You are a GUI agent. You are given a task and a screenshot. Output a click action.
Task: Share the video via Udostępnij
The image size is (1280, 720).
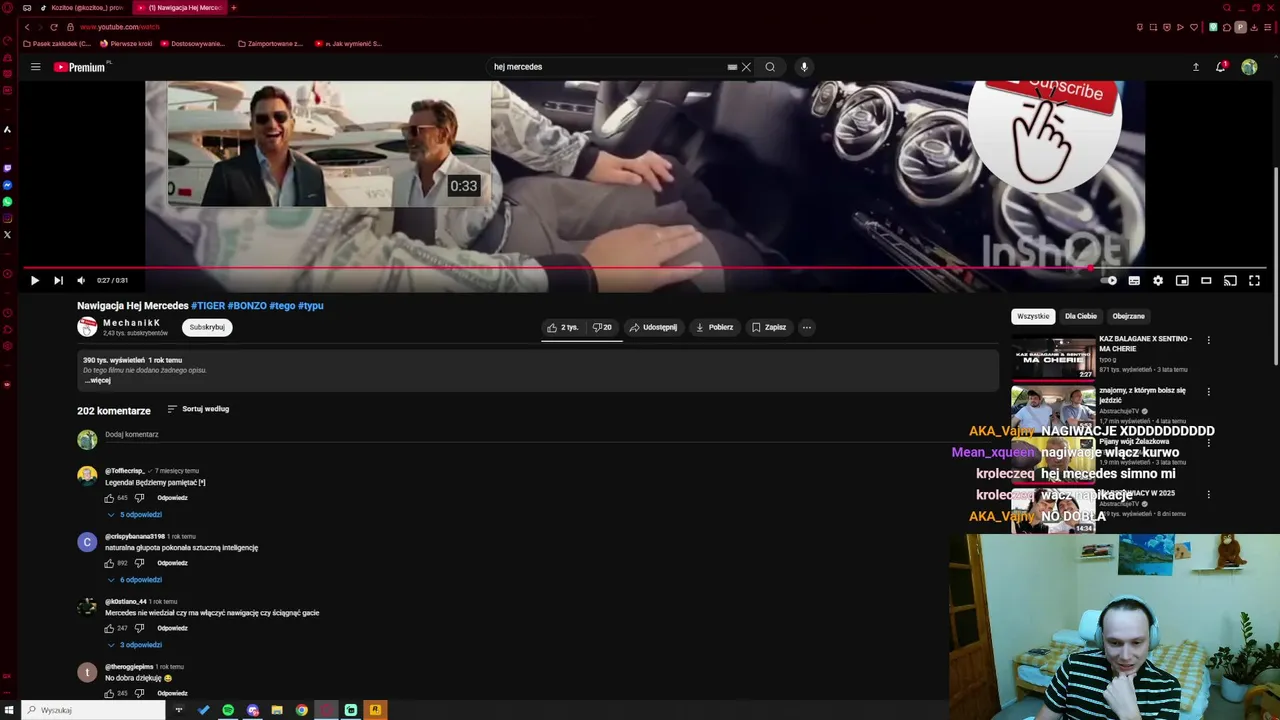coord(653,327)
